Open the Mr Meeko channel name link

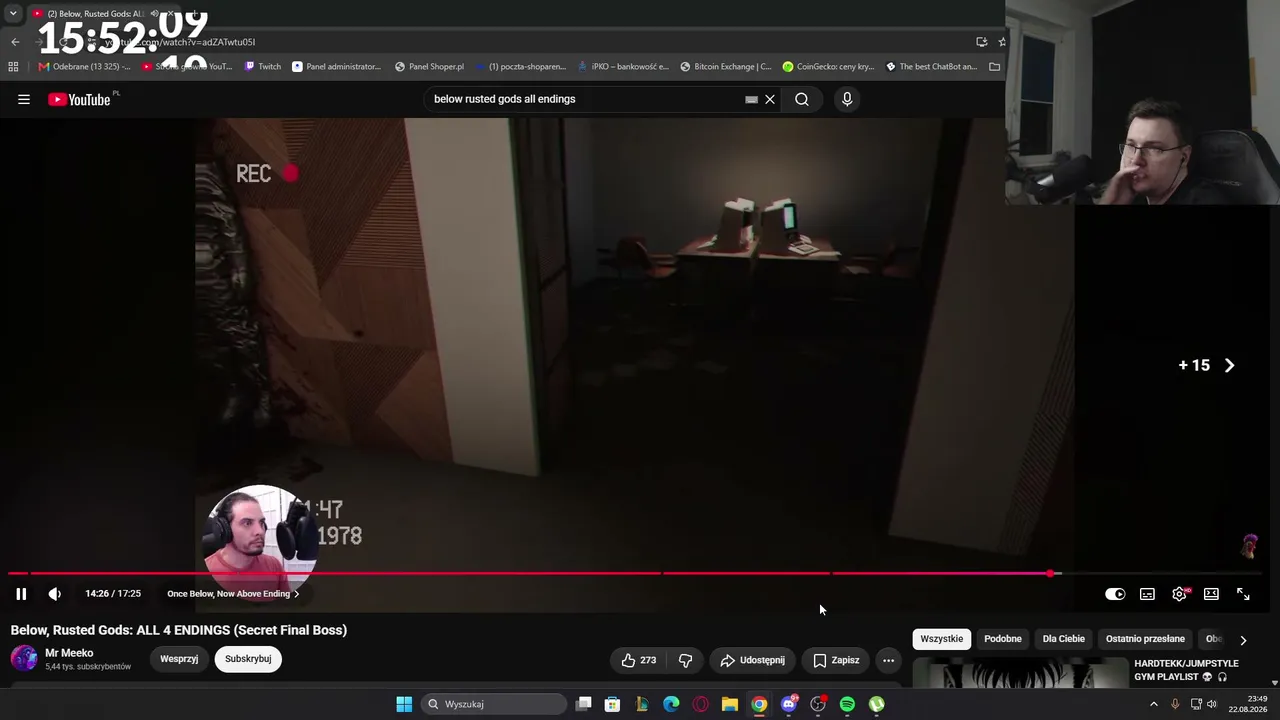(x=69, y=653)
